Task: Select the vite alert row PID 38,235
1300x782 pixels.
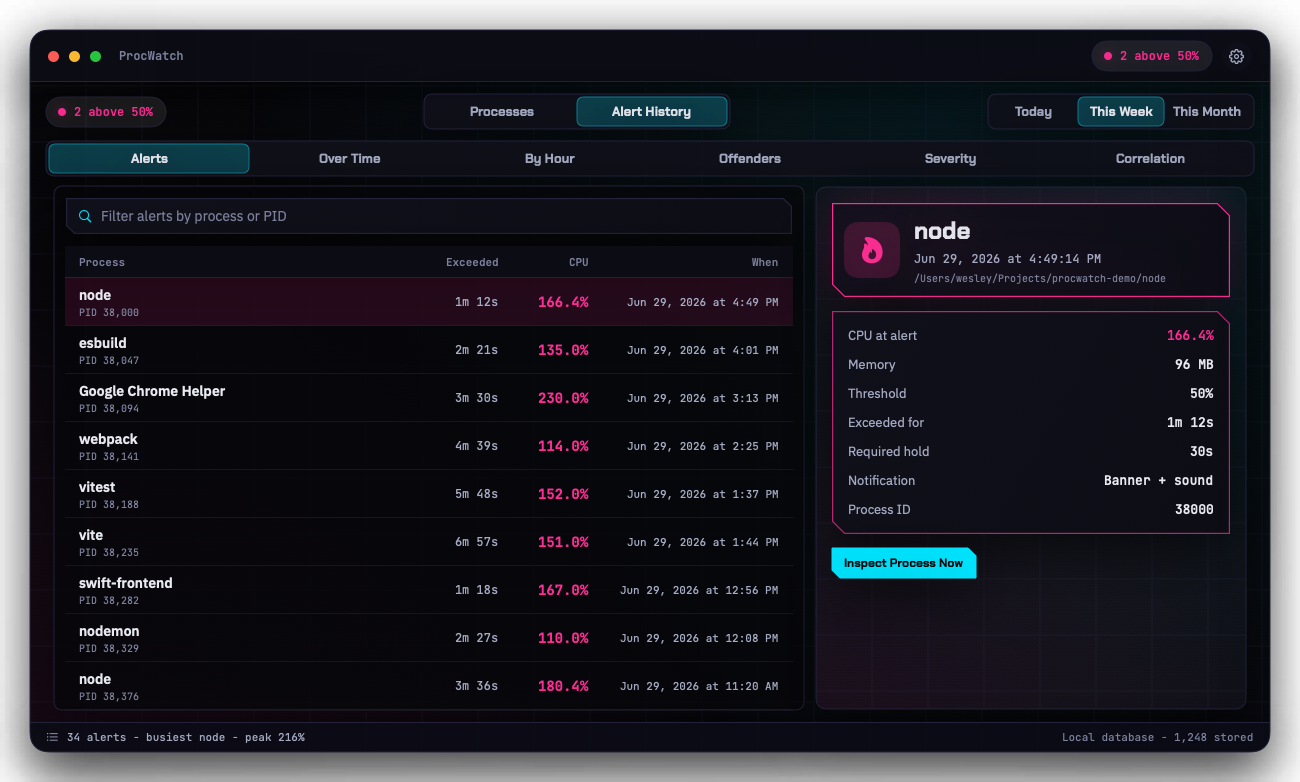Action: pyautogui.click(x=429, y=542)
